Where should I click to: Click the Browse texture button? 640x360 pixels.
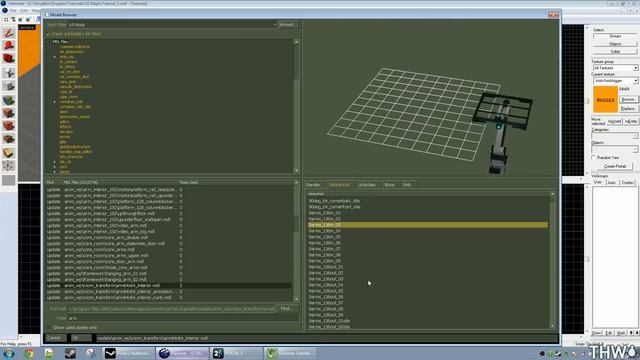(x=628, y=100)
